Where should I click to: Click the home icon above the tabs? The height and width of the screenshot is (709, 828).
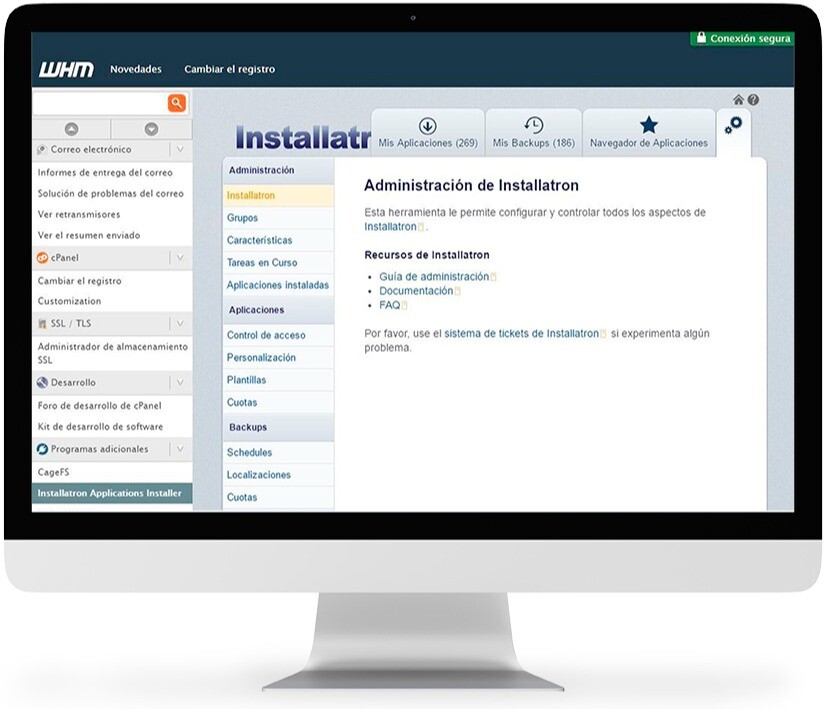738,100
